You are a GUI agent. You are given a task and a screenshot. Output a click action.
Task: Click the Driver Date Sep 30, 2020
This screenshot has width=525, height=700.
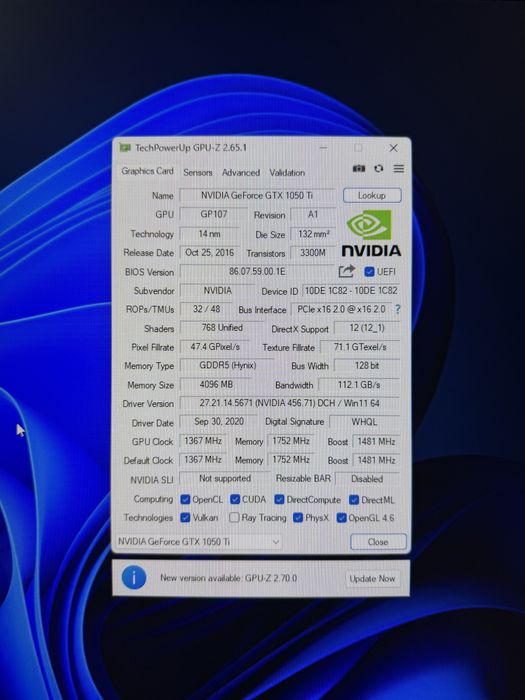tap(219, 421)
